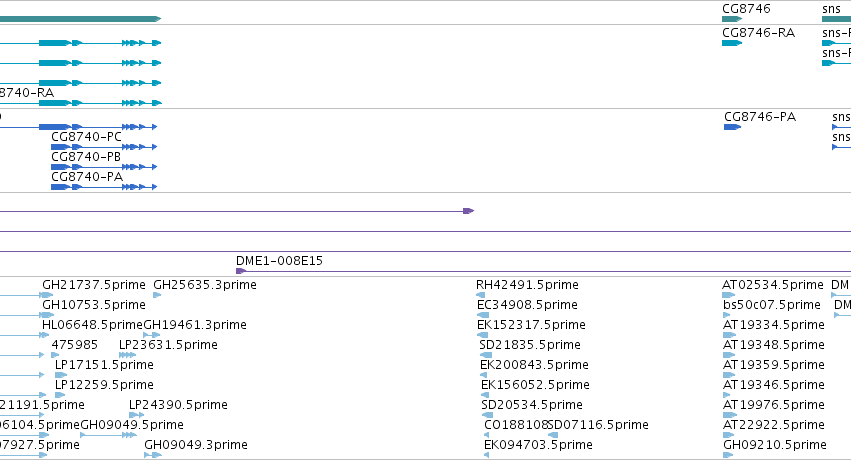Viewport: 851px width, 460px height.
Task: Open the sns gene label
Action: (x=831, y=9)
